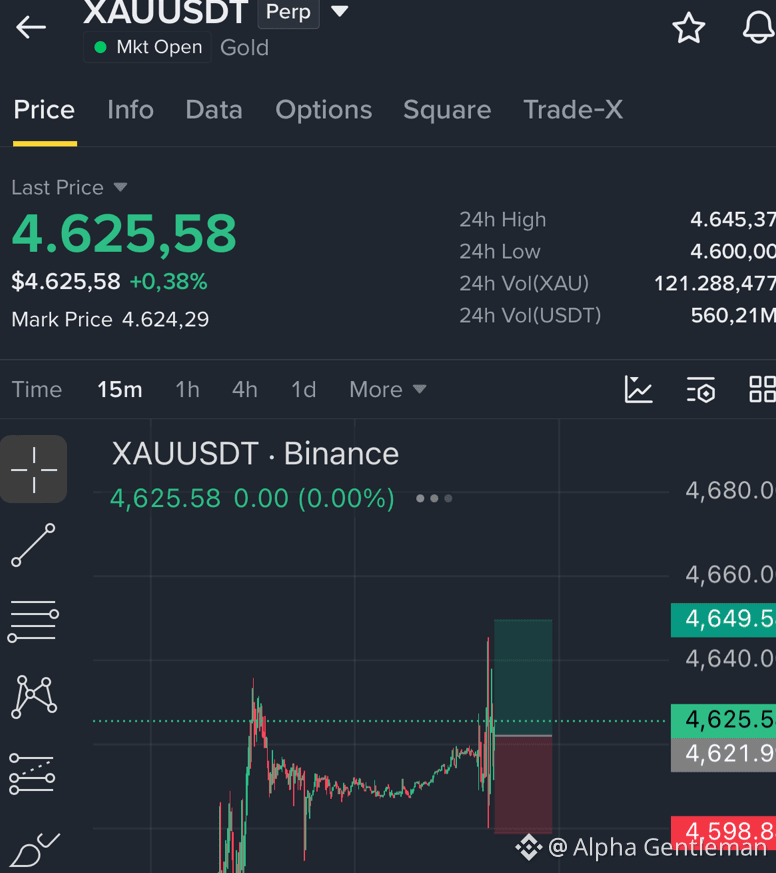The image size is (776, 873).
Task: Tap the 24h Vol(XAU) value 121.288,477
Action: 715,284
